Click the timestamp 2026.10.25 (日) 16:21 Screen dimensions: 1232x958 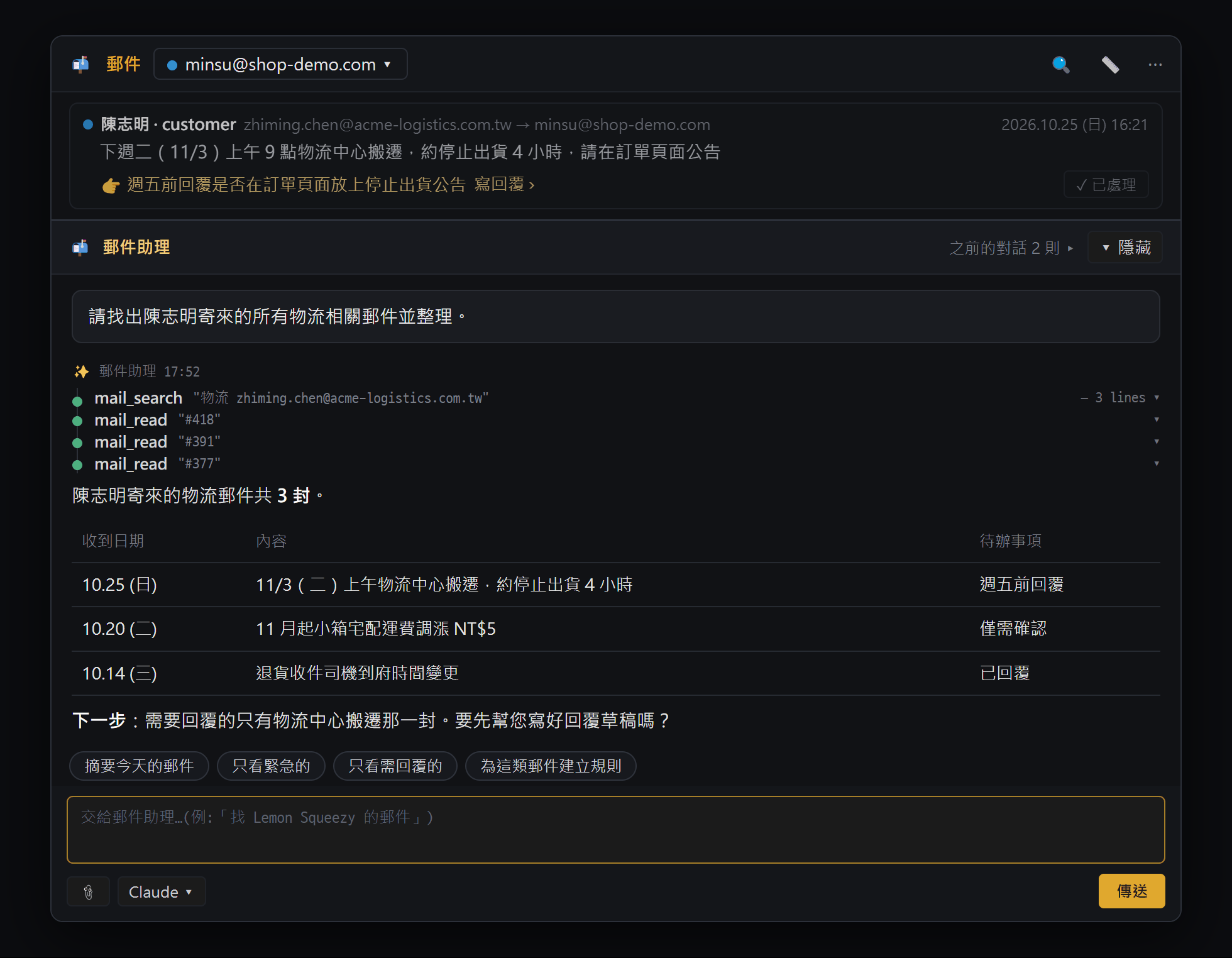click(1074, 125)
